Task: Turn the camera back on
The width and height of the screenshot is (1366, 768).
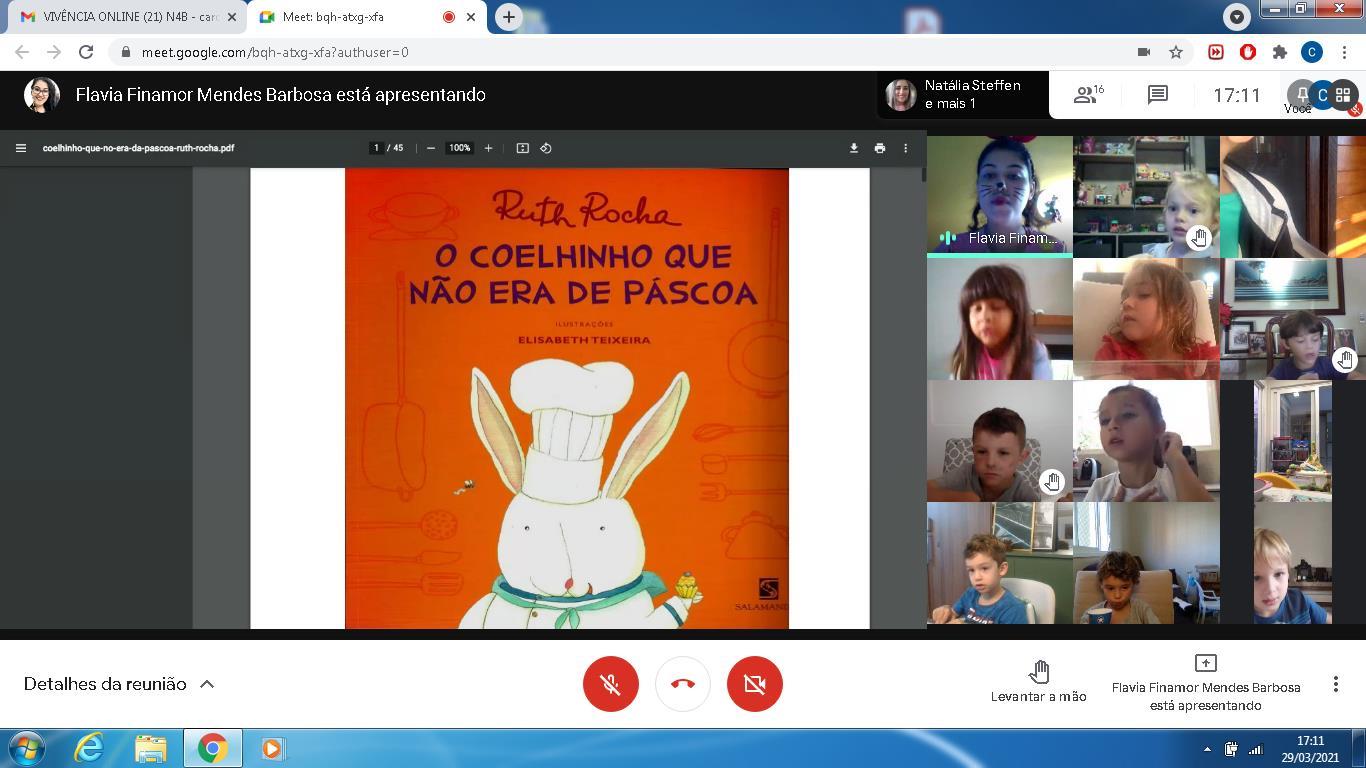Action: 755,684
